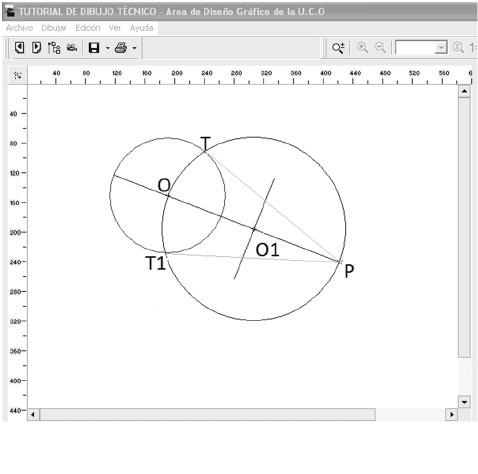Click the horizontal scrollbar thumb

[x=207, y=415]
